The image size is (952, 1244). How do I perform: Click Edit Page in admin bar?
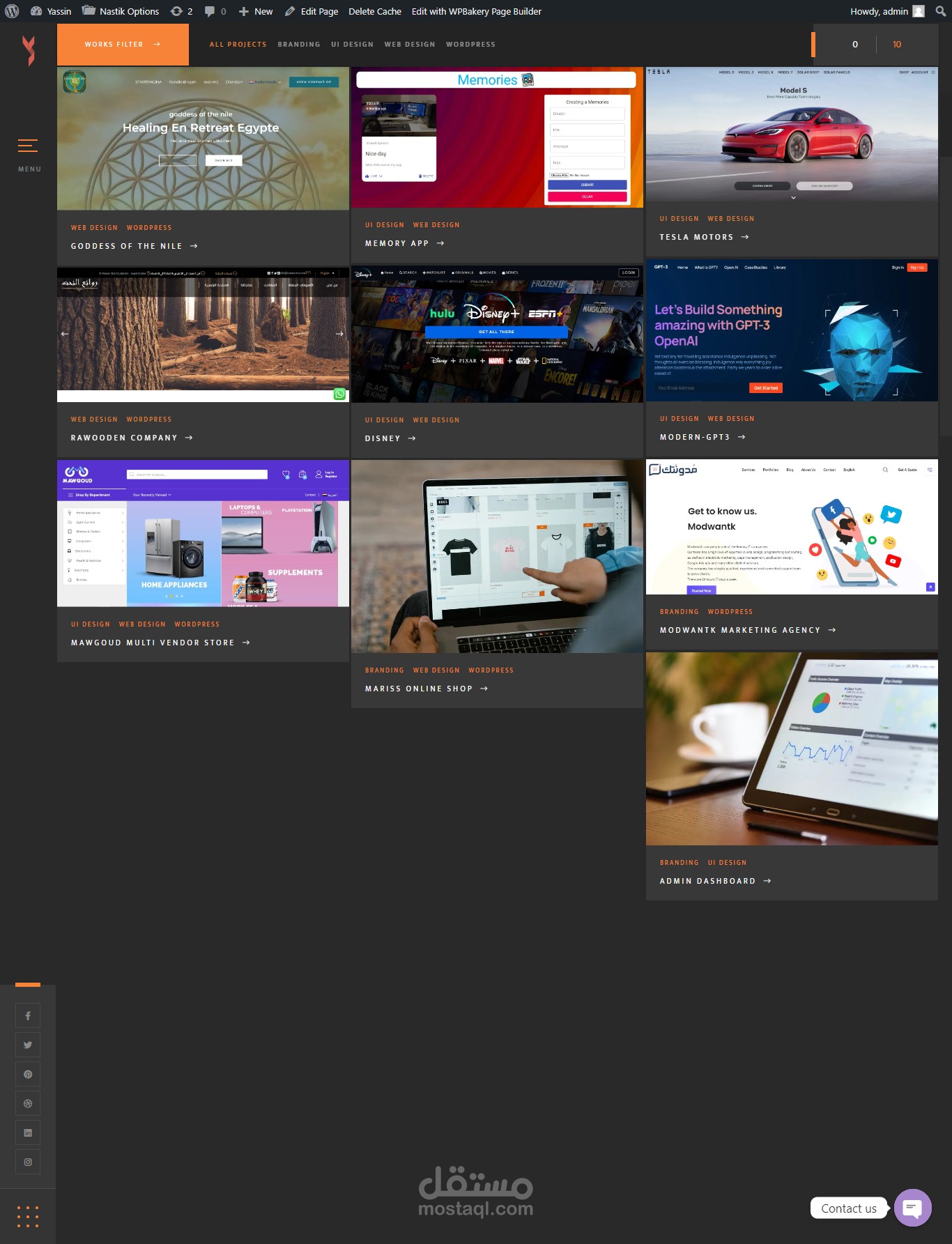[x=312, y=11]
